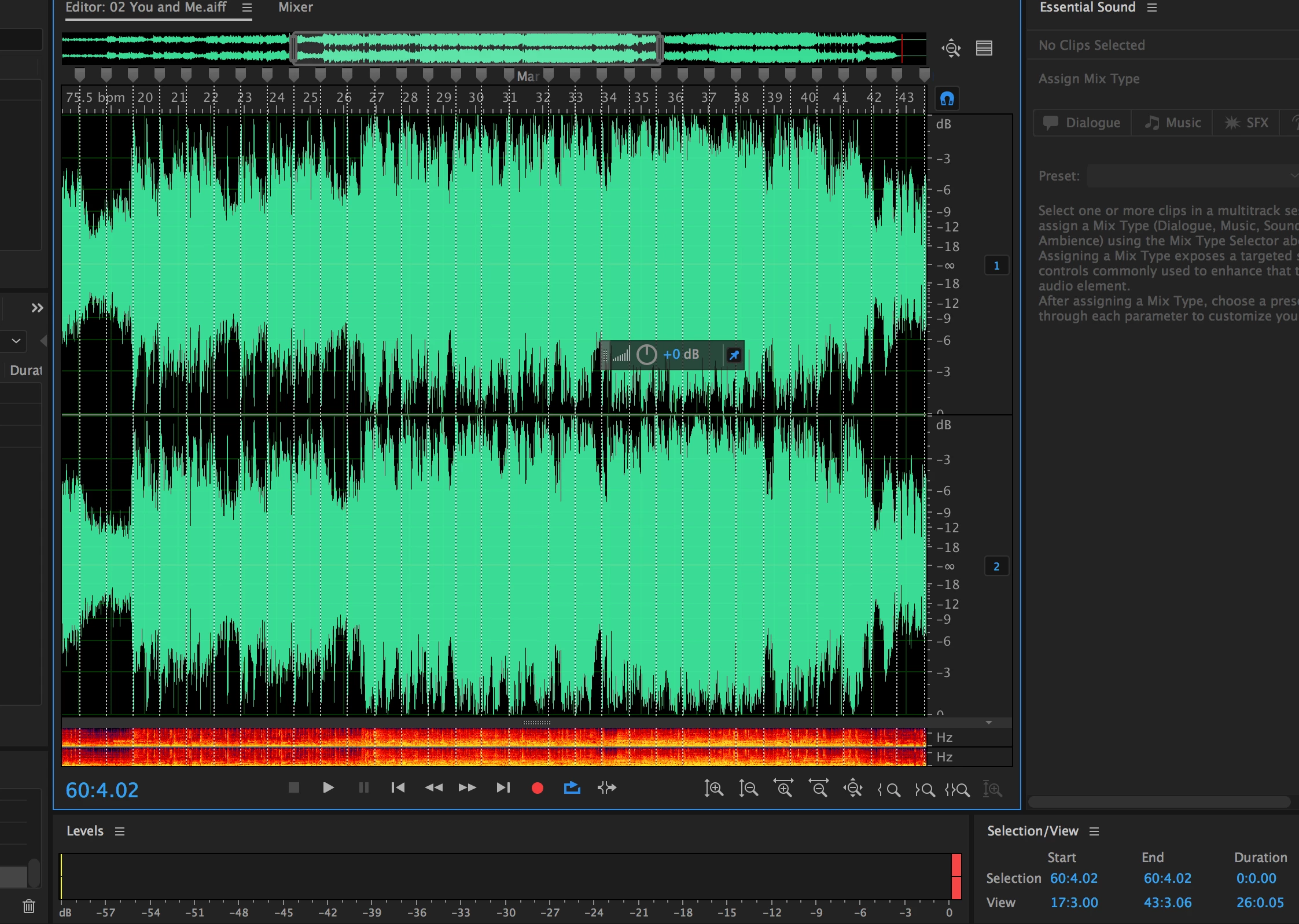Toggle Skip Selection button
Screen dimensions: 1299x924
point(606,787)
